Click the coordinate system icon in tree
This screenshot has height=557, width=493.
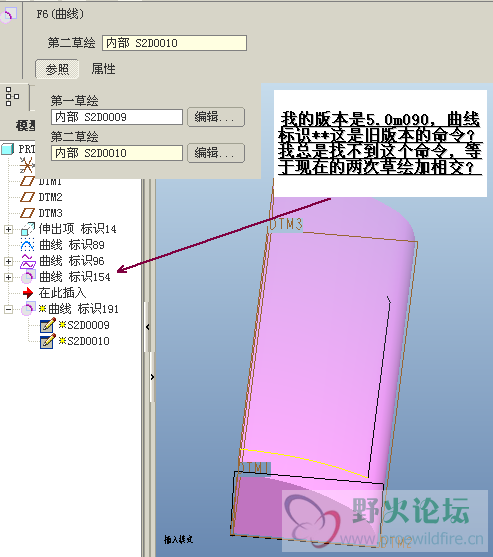[27, 165]
